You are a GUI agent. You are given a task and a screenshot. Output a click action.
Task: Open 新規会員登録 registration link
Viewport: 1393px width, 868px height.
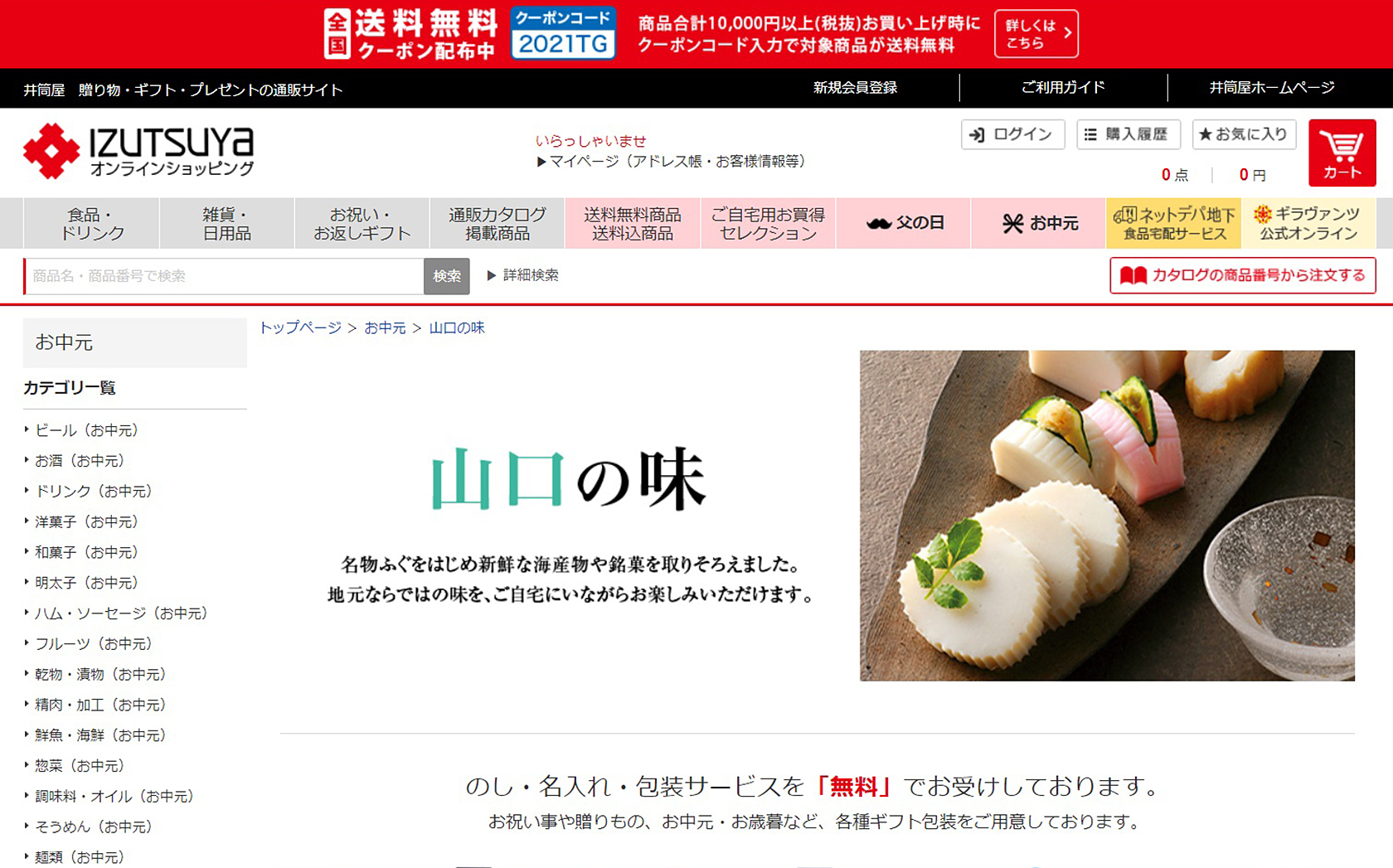point(855,87)
